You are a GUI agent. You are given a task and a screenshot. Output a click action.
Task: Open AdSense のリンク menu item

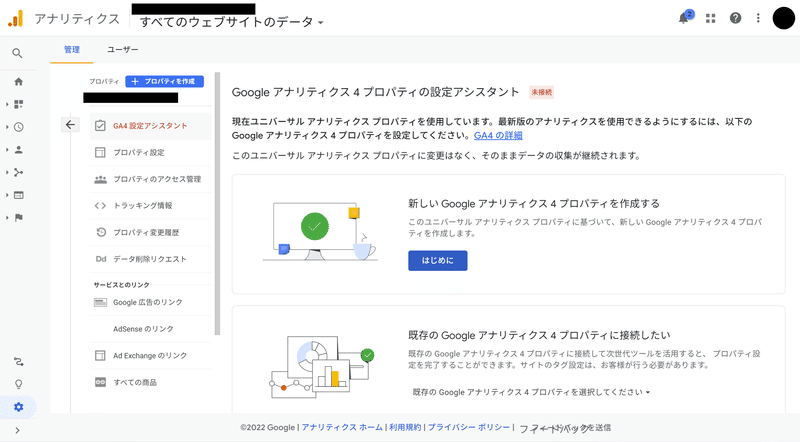point(151,329)
